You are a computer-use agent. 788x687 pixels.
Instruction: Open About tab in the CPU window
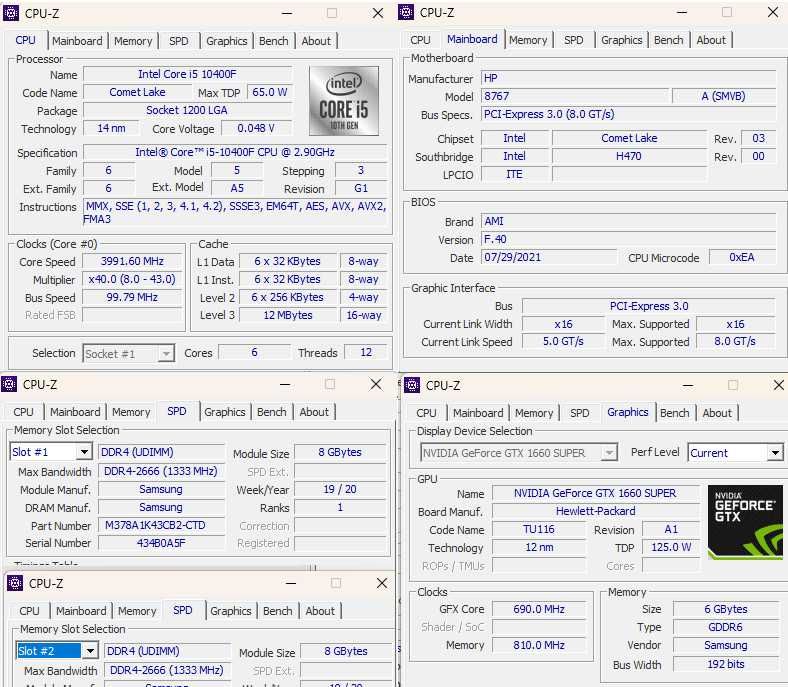tap(316, 41)
